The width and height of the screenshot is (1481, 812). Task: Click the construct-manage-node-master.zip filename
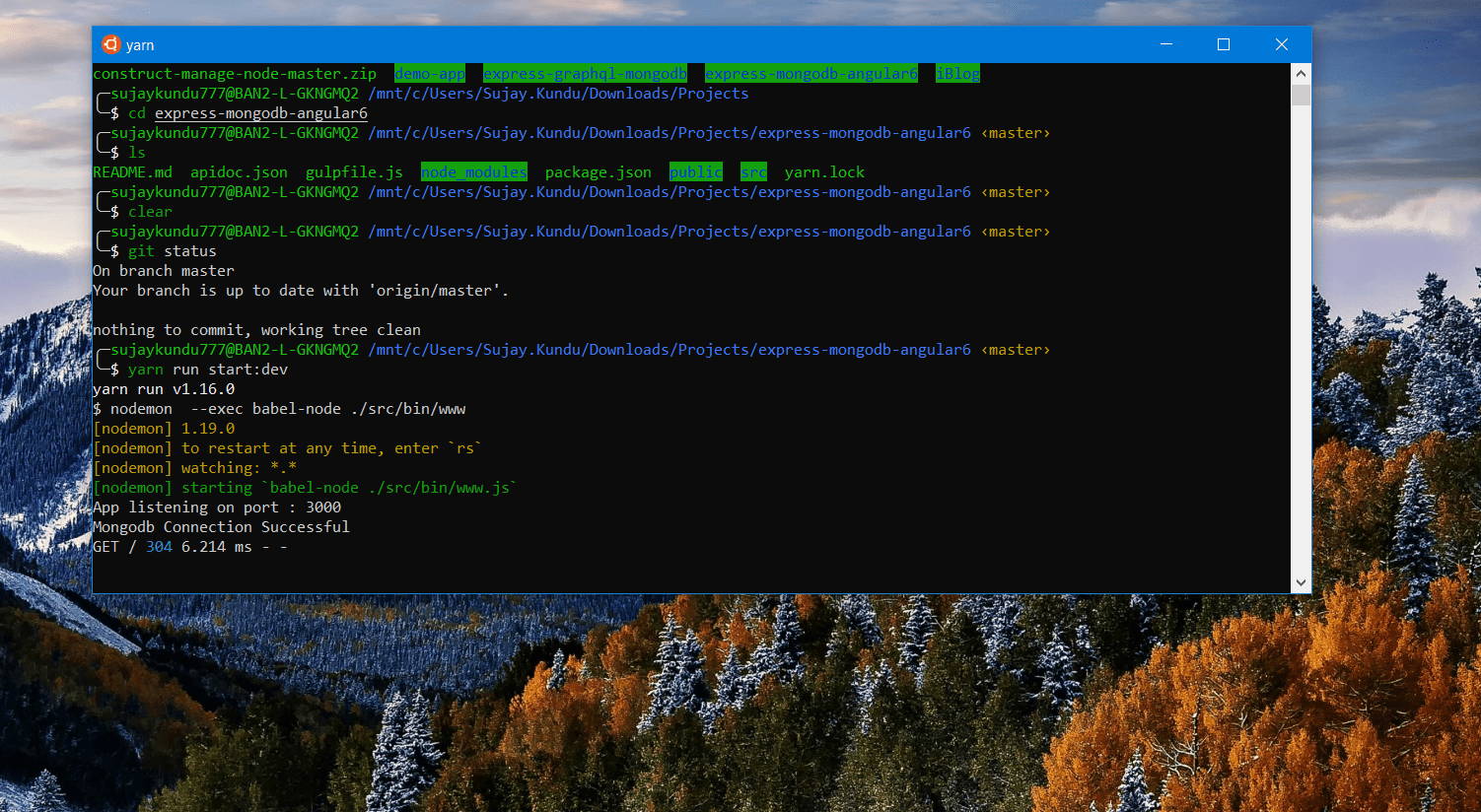pos(235,73)
